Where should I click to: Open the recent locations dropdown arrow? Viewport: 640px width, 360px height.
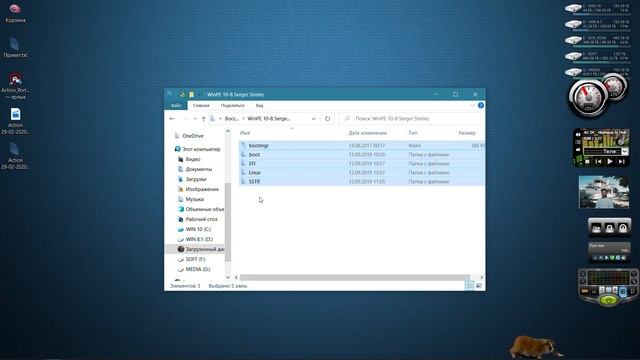click(195, 119)
